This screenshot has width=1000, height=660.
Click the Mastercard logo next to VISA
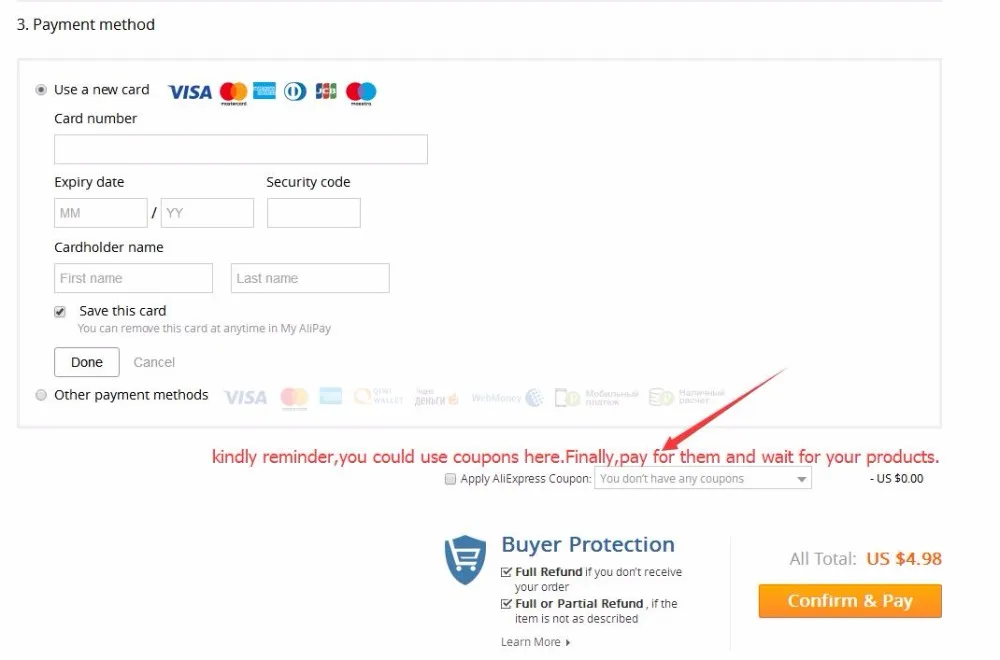point(233,93)
